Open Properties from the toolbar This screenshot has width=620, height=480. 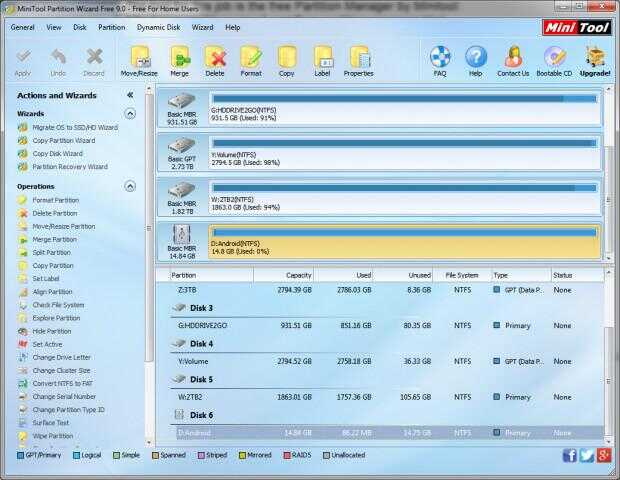click(359, 58)
